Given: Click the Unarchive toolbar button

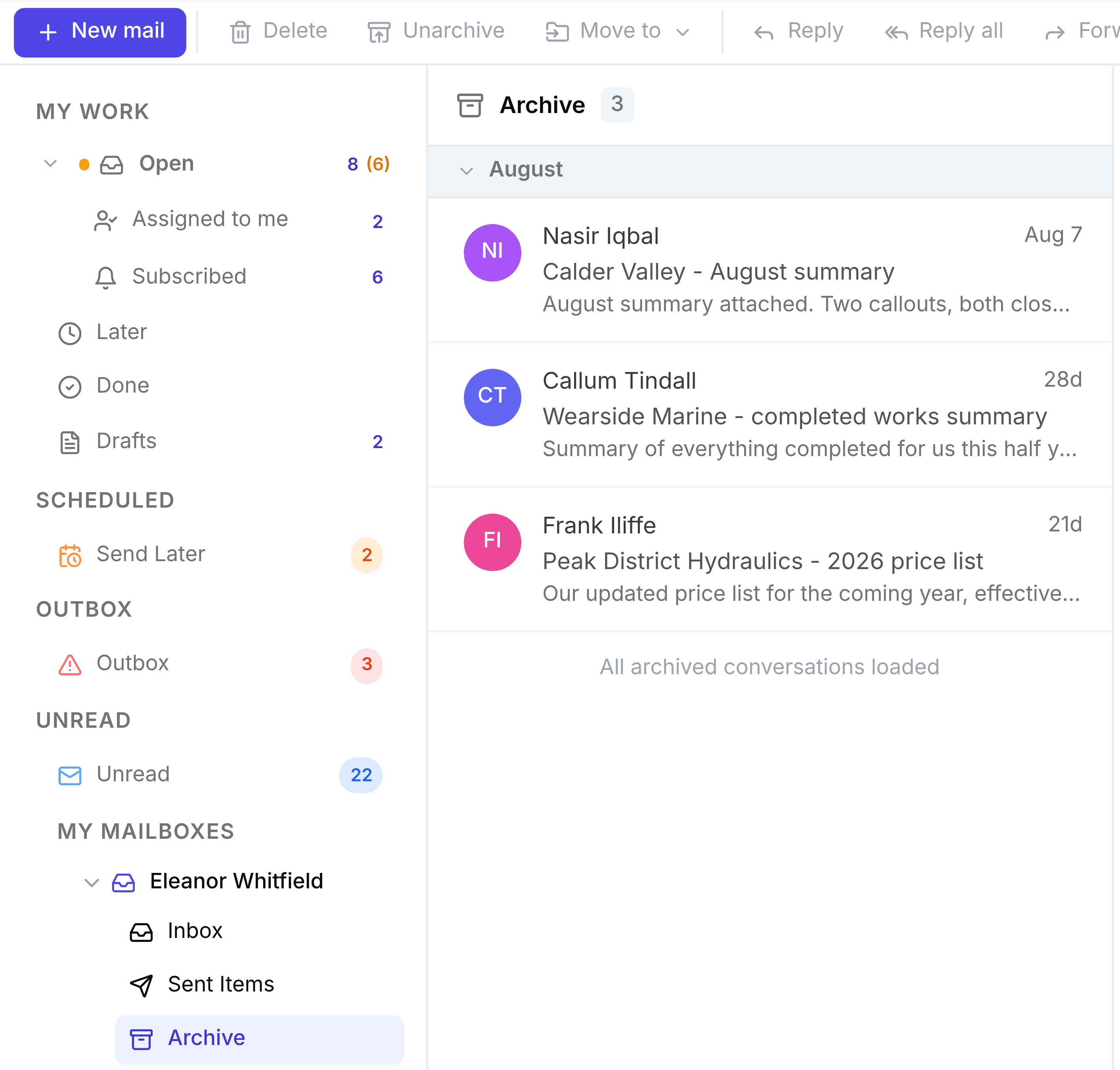Looking at the screenshot, I should 436,31.
